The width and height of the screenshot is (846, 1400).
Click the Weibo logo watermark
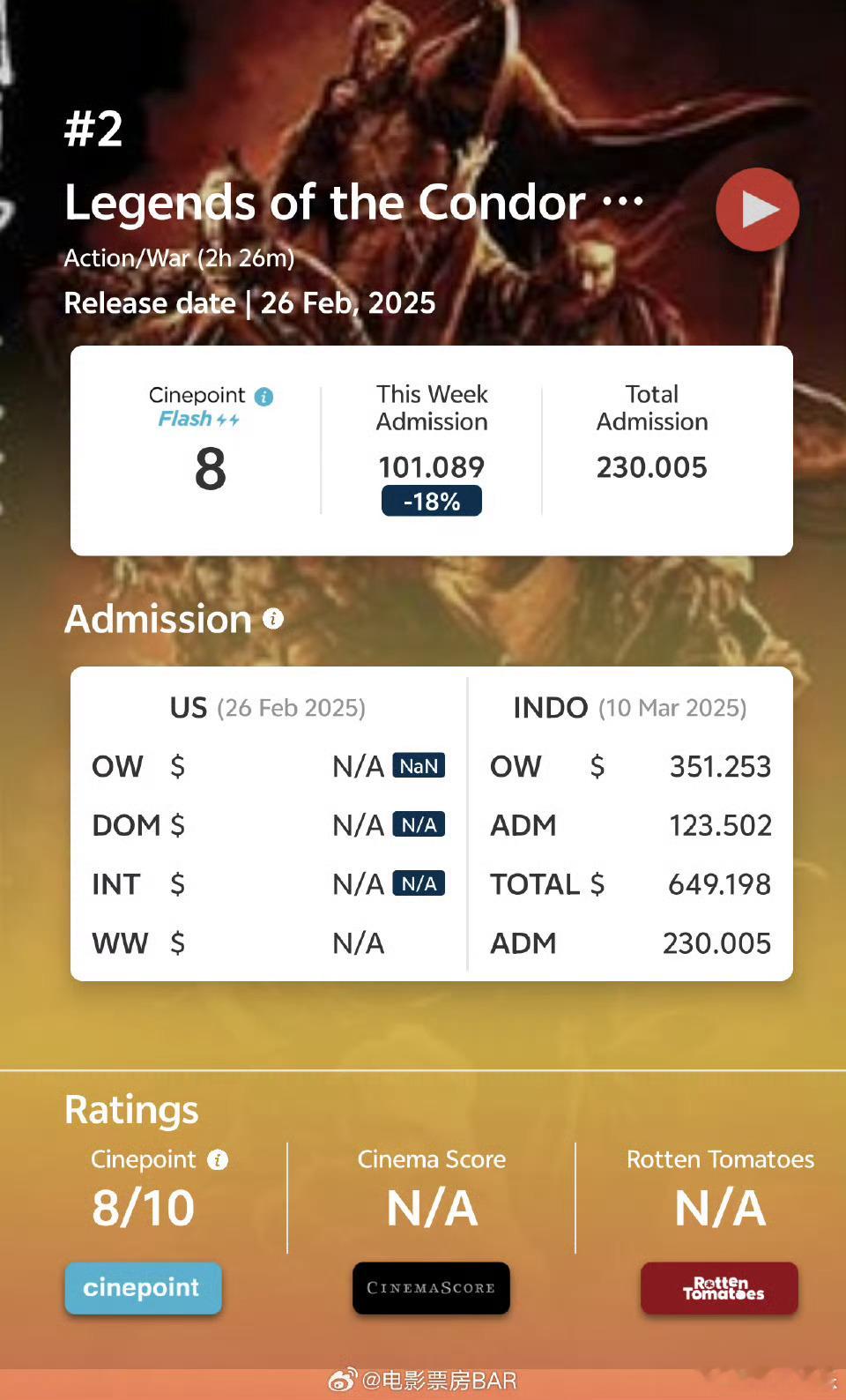click(x=342, y=1381)
